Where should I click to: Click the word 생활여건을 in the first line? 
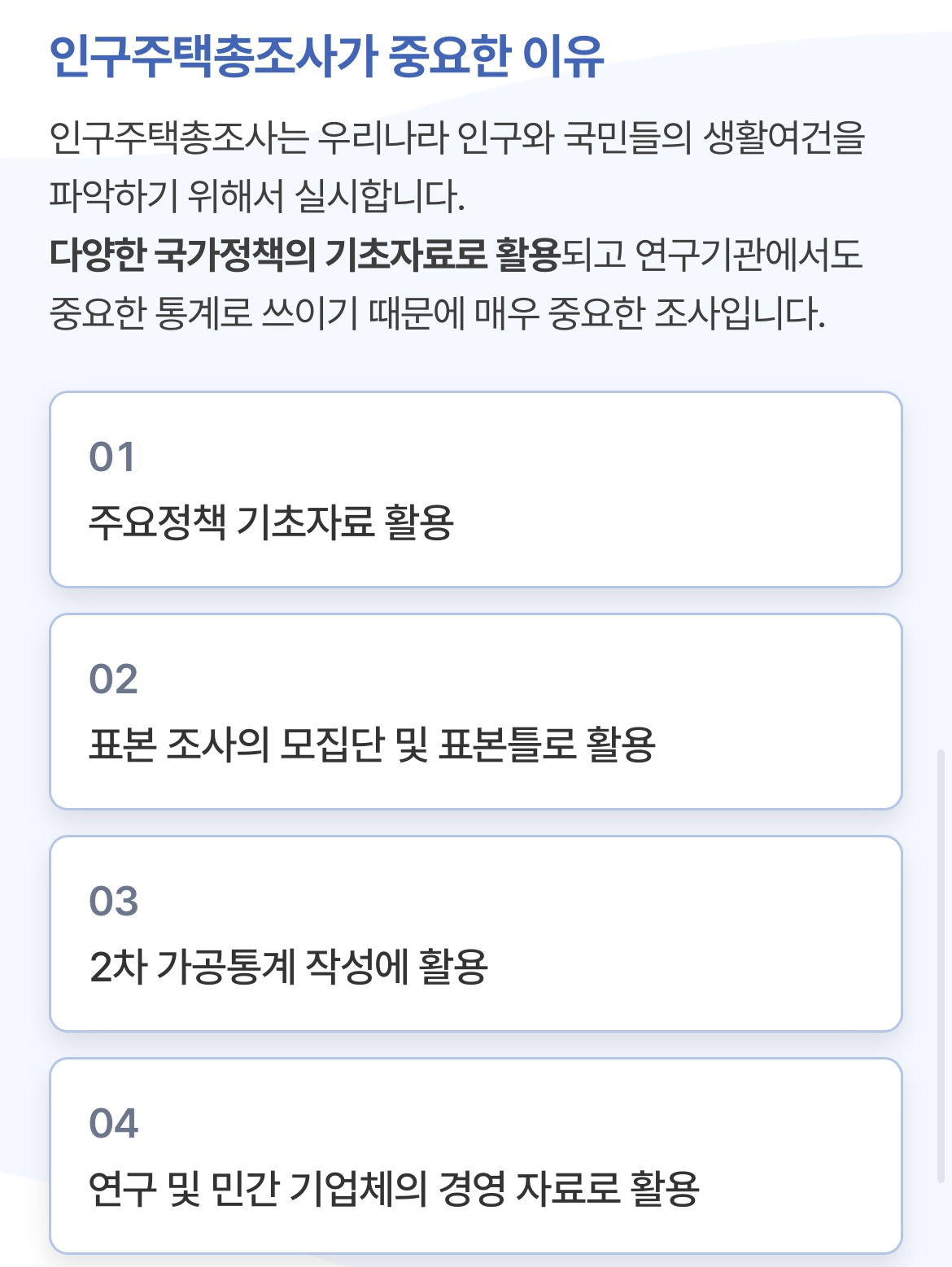[x=783, y=138]
